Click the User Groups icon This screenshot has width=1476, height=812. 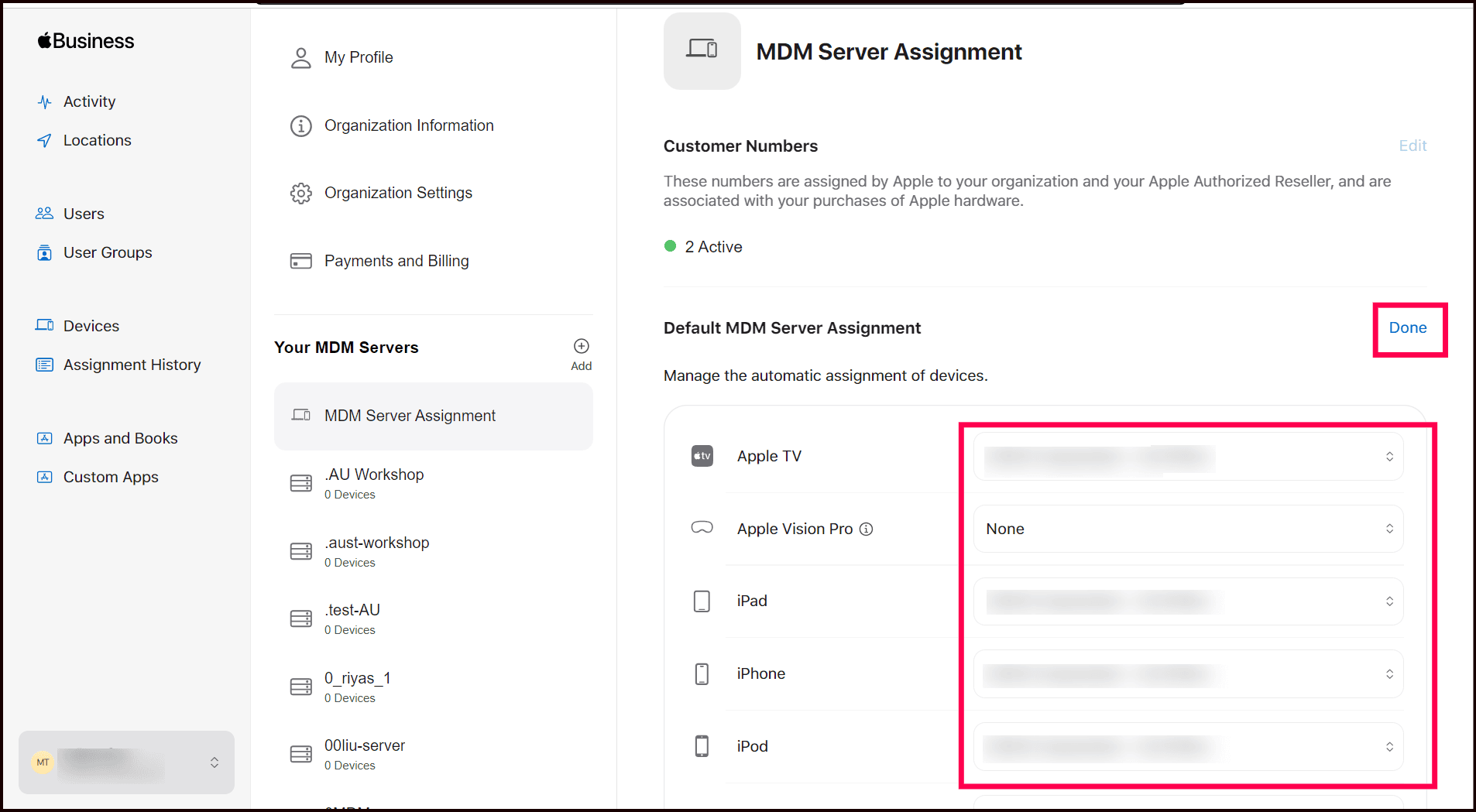tap(45, 253)
